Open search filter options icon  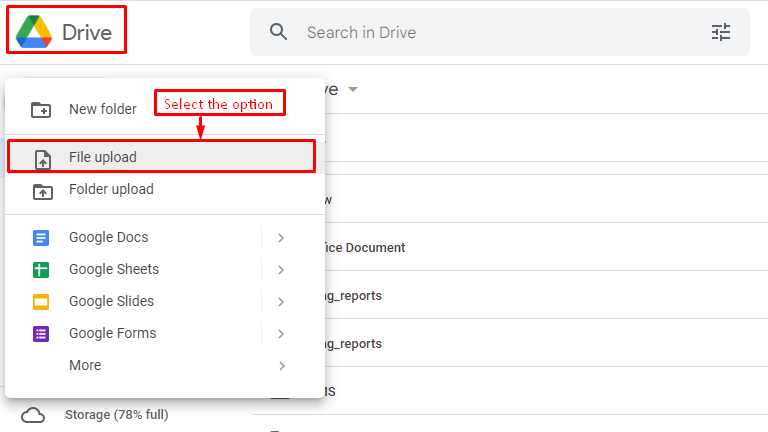pos(720,32)
